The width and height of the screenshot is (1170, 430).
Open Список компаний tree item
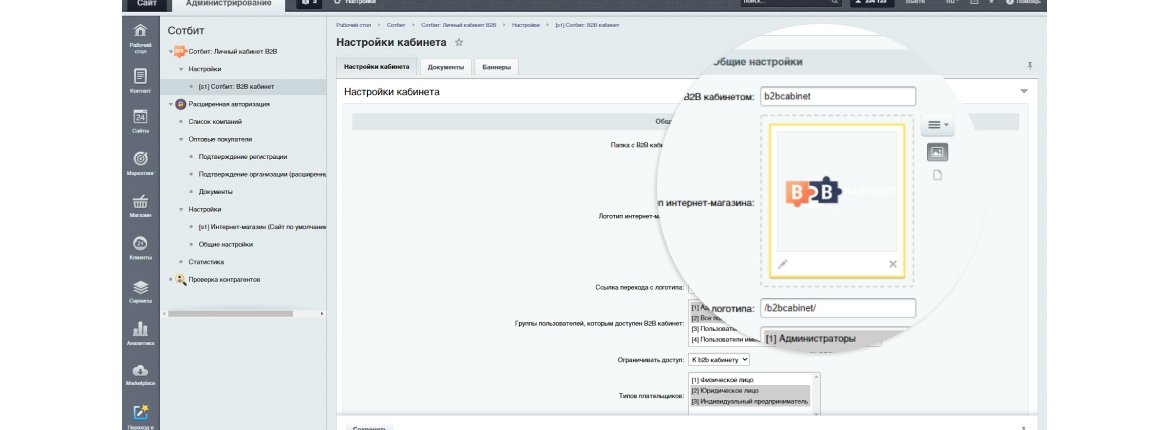click(x=215, y=122)
